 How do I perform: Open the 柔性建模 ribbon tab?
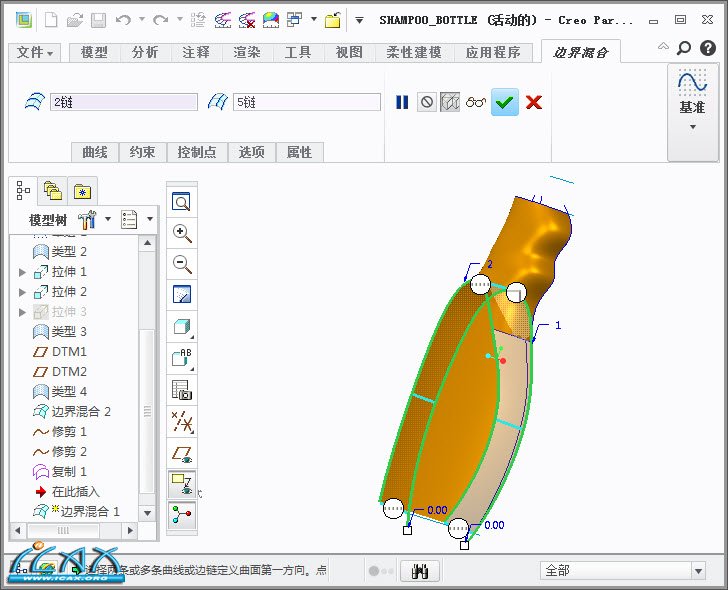414,52
